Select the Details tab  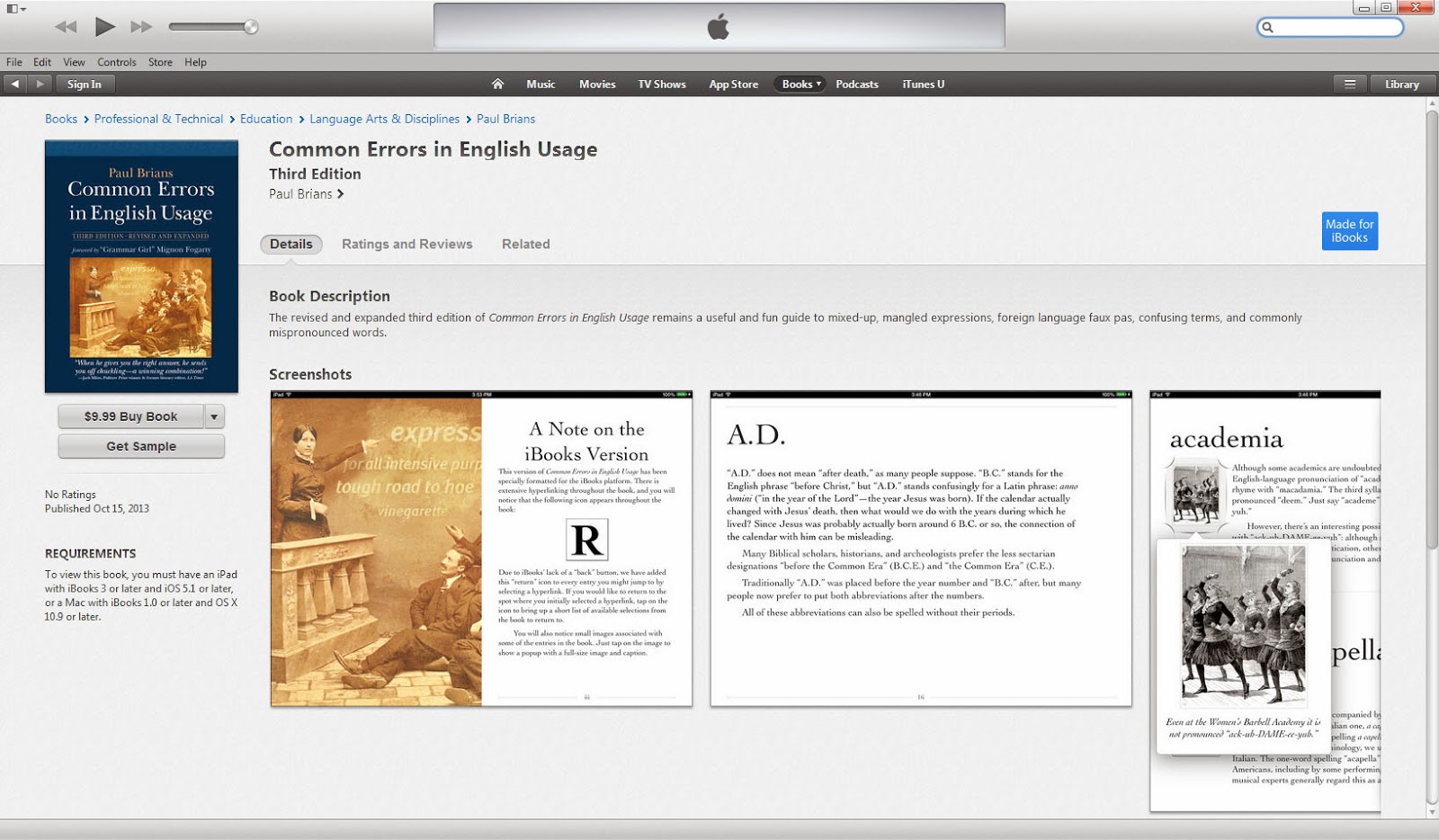(x=291, y=244)
